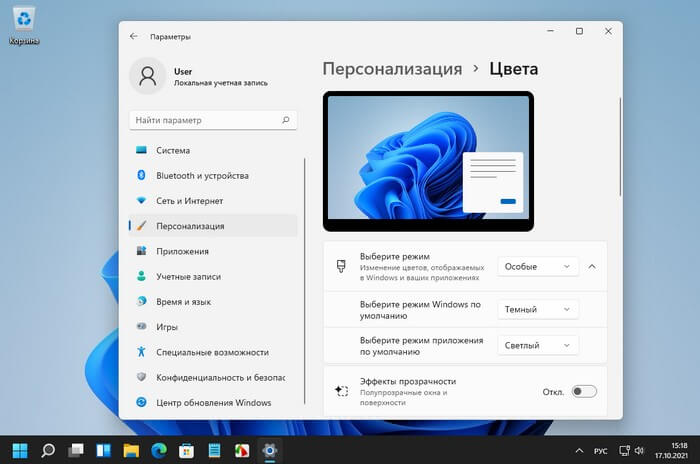The width and height of the screenshot is (700, 464).
Task: Maximize the Параметры window
Action: coord(579,31)
